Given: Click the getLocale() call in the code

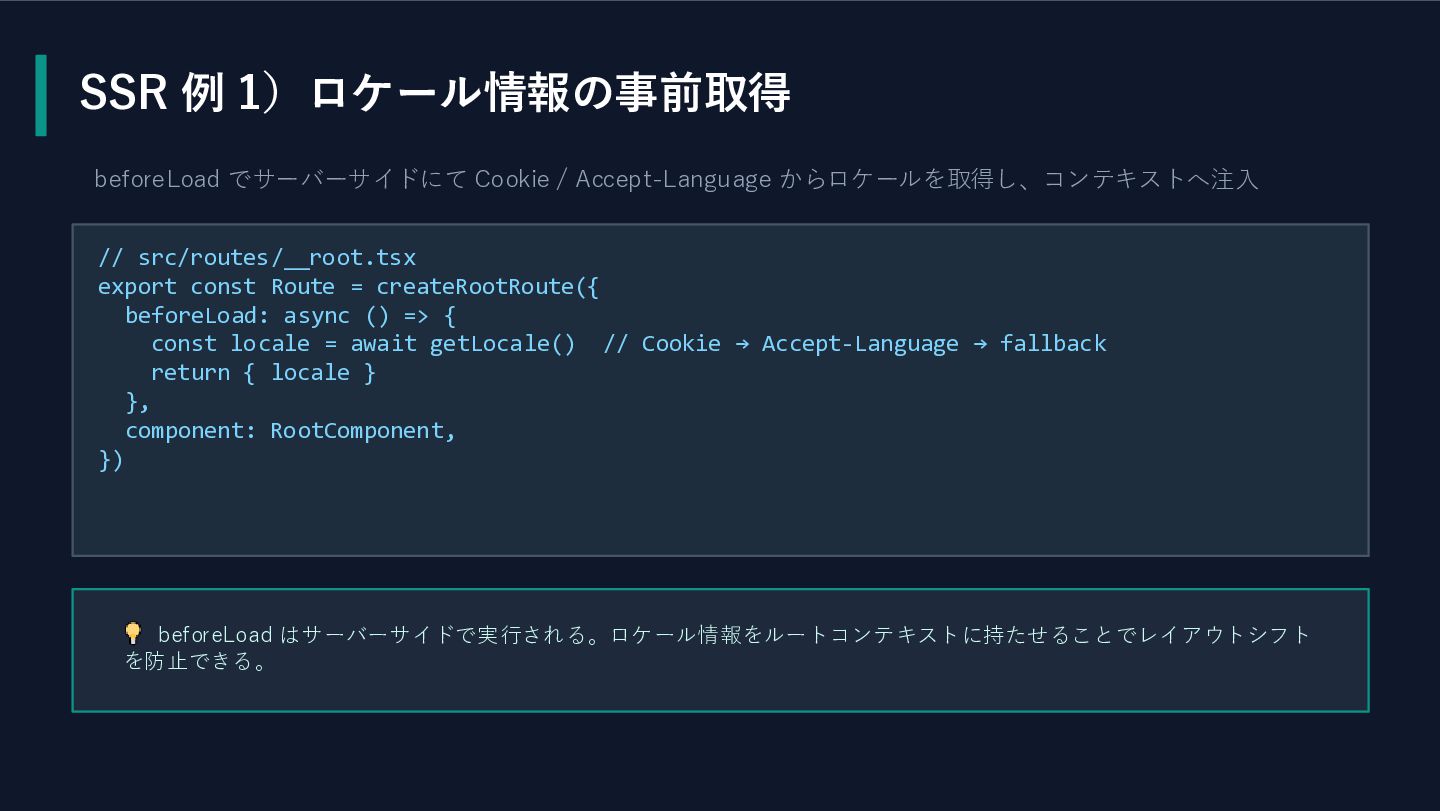Looking at the screenshot, I should tap(503, 343).
